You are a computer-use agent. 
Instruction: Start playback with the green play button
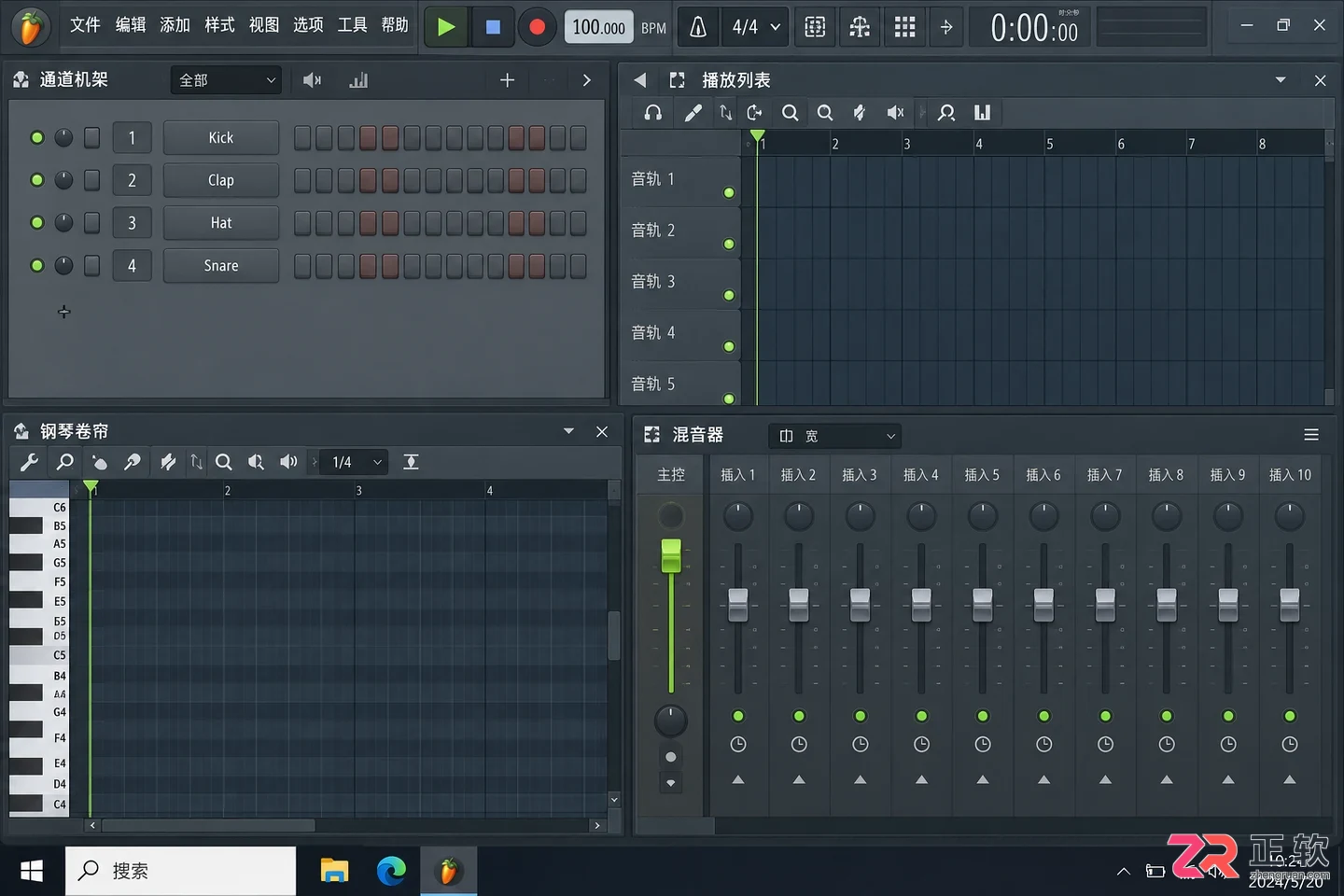click(x=445, y=27)
